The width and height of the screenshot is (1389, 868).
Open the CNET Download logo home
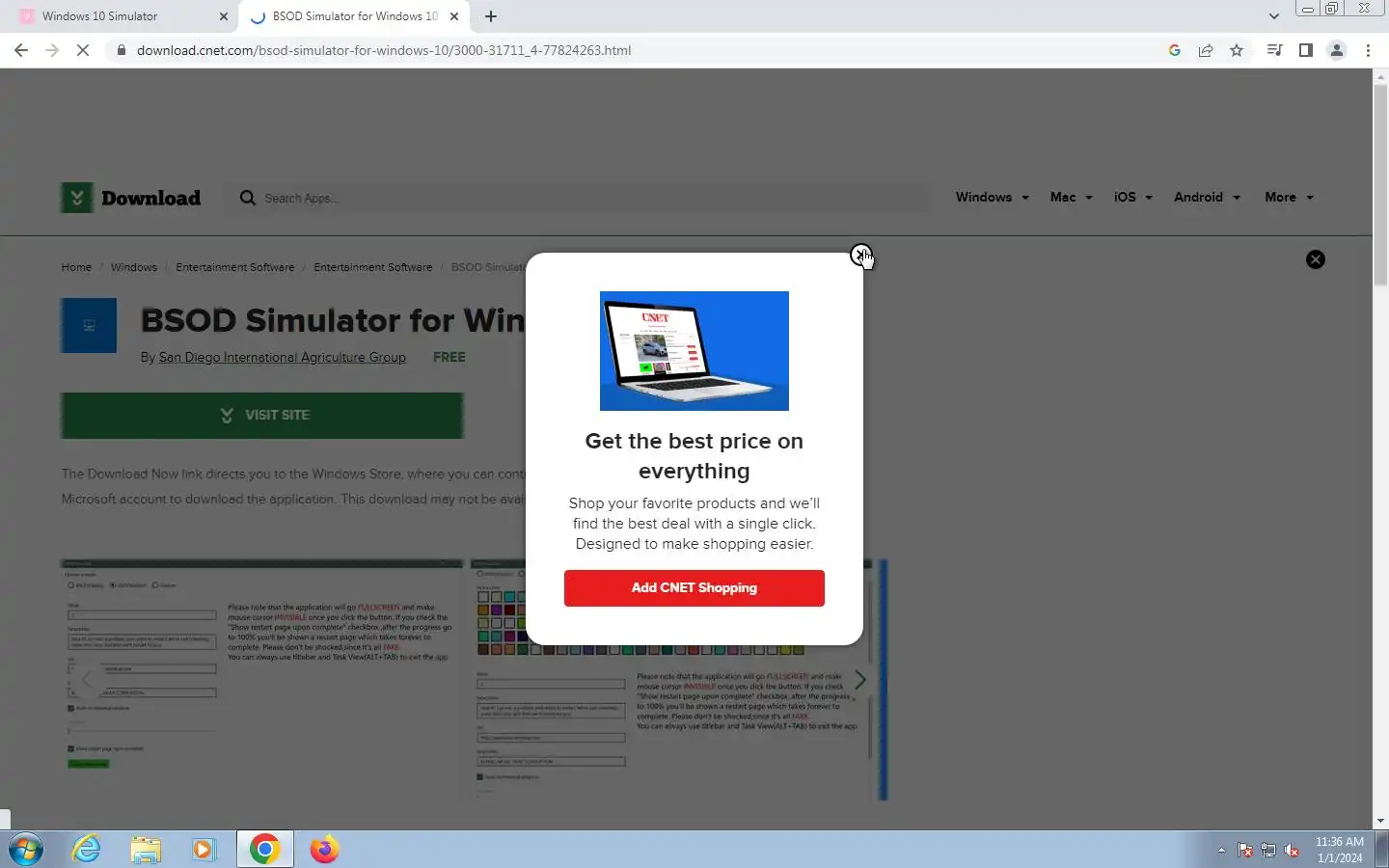click(x=131, y=198)
